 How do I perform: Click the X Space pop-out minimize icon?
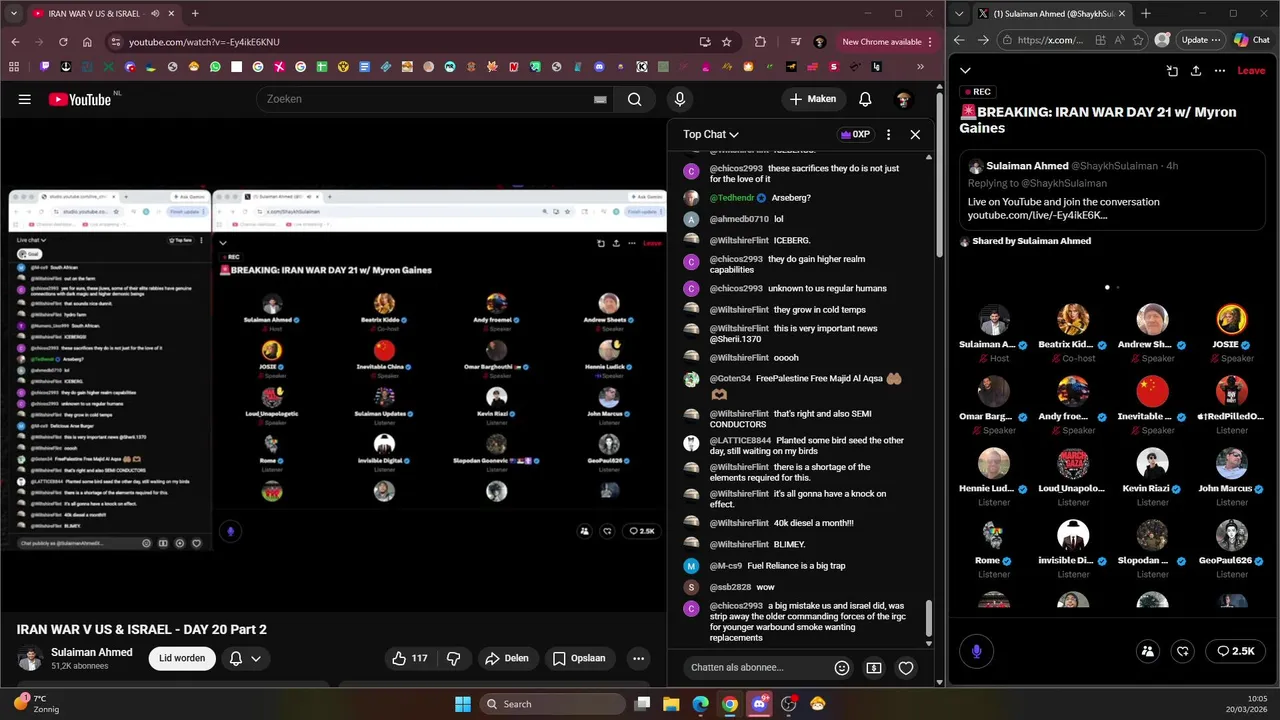(x=1172, y=71)
